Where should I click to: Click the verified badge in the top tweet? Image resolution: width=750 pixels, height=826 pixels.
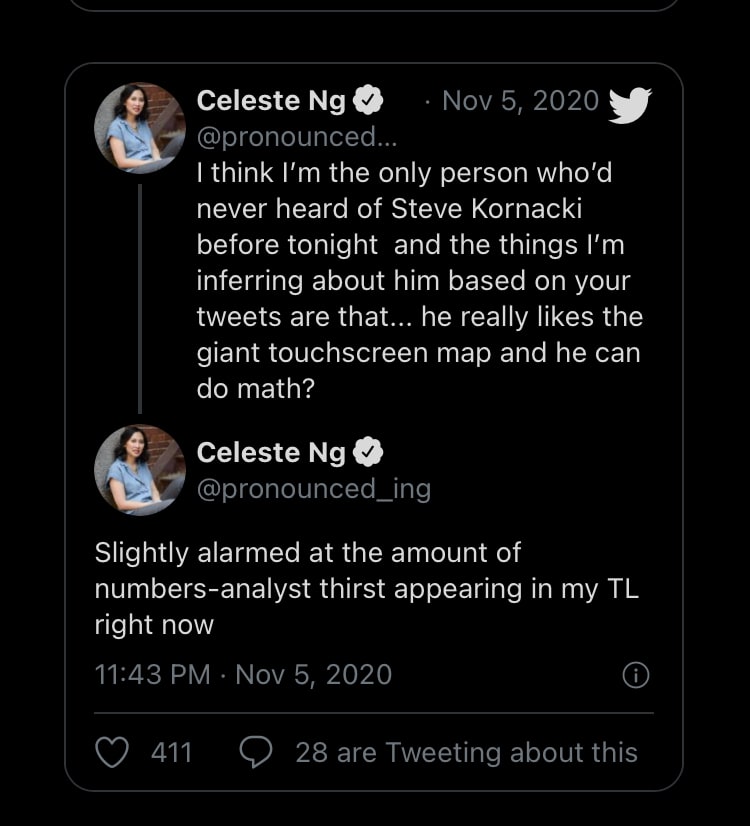coord(370,101)
